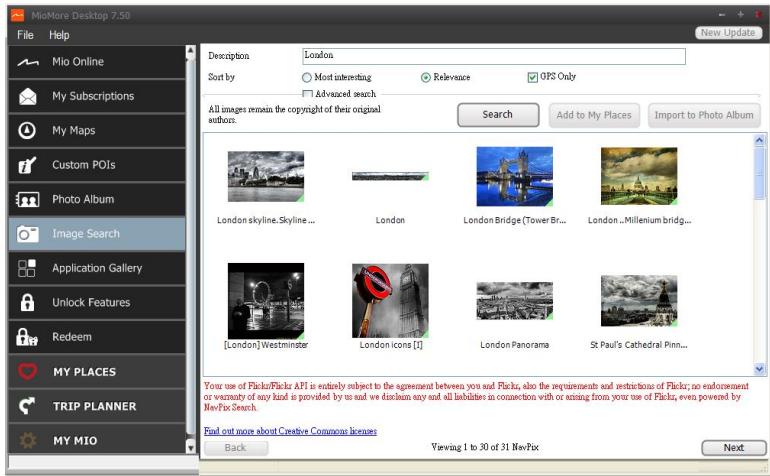Switch to My Maps panel
This screenshot has height=476, width=770.
pyautogui.click(x=97, y=131)
